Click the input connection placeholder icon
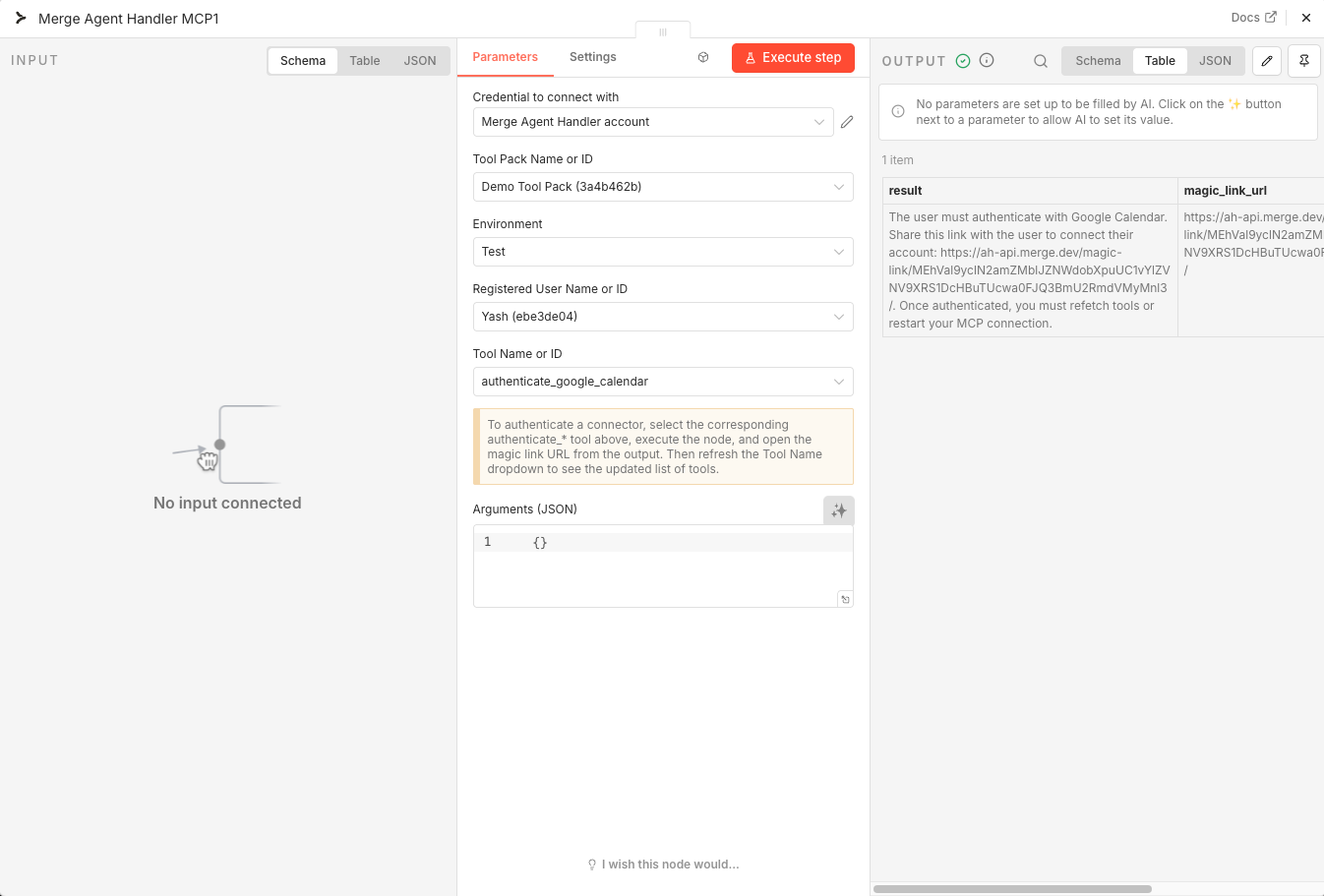The image size is (1324, 896). [225, 445]
